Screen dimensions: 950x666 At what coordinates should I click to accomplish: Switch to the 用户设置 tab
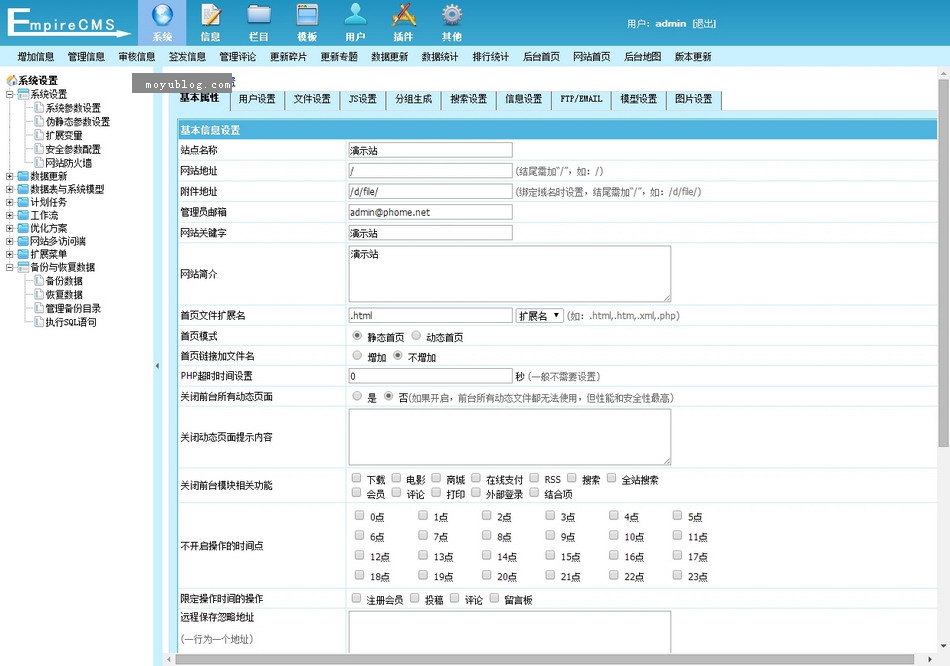[257, 99]
